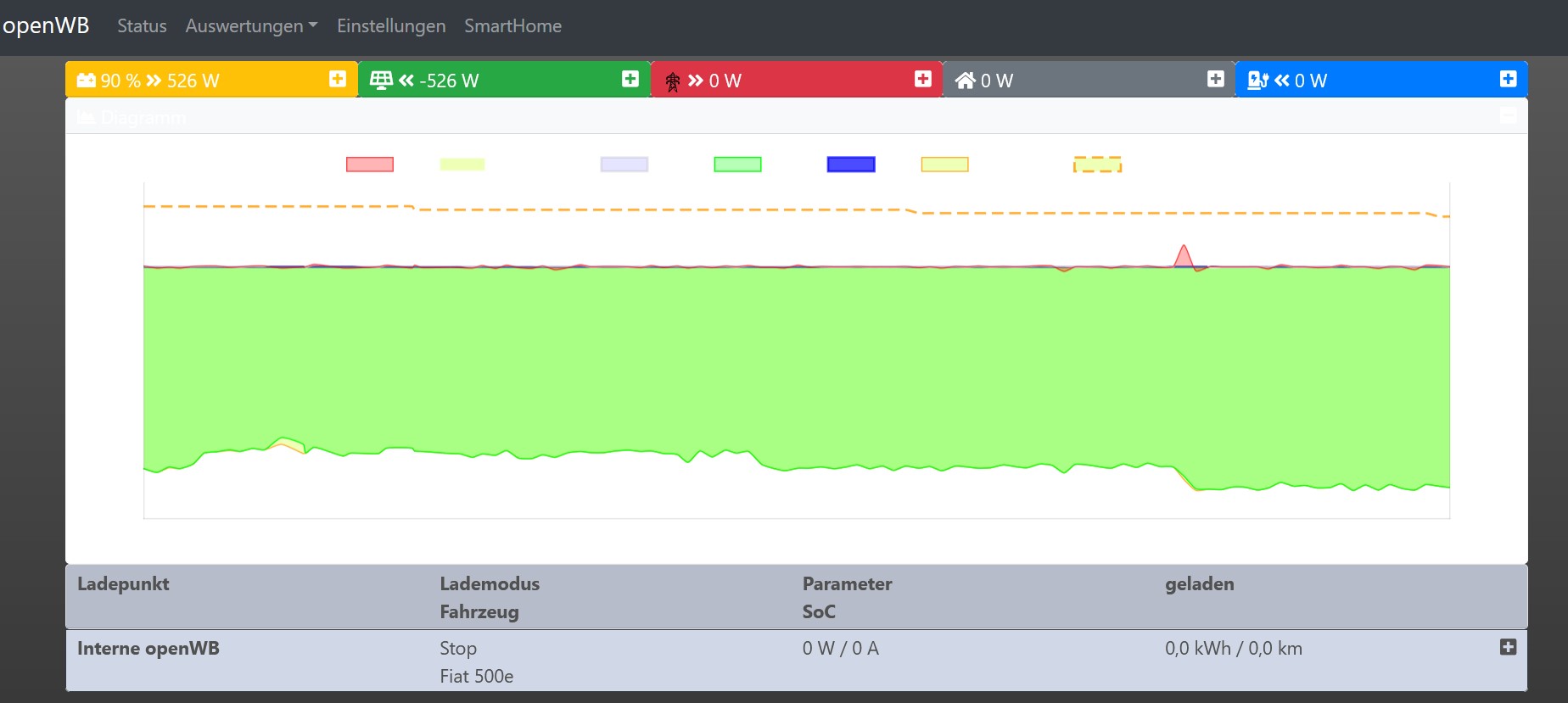Expand the green PV card details

tap(630, 79)
